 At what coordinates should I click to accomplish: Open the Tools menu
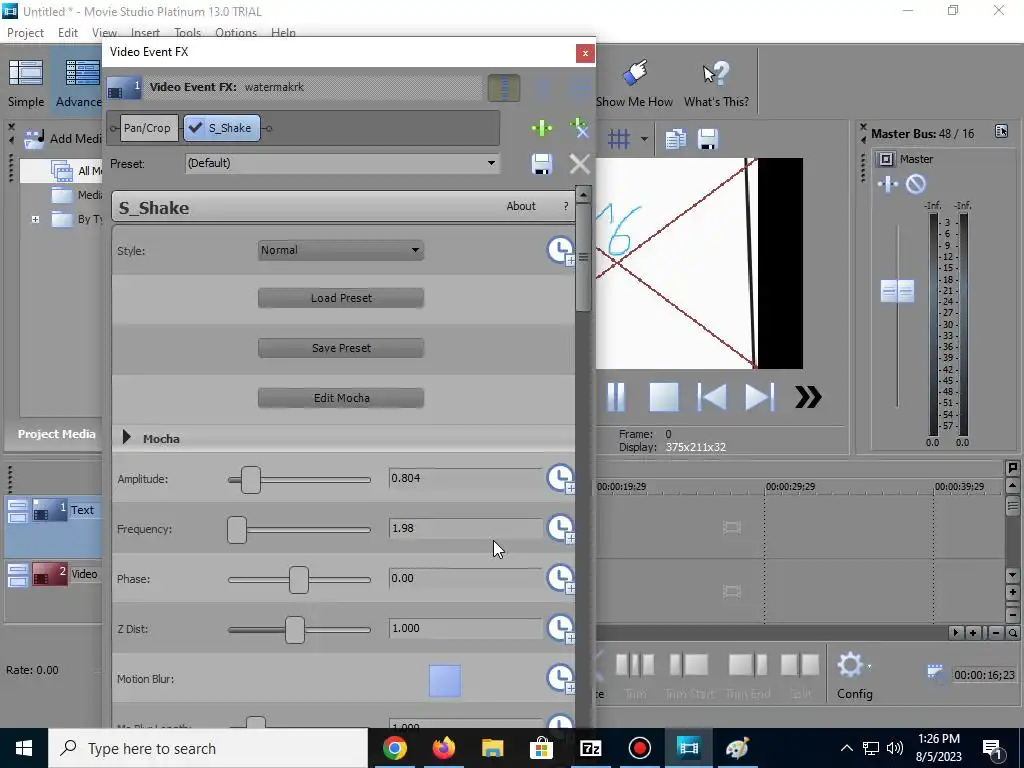click(187, 33)
